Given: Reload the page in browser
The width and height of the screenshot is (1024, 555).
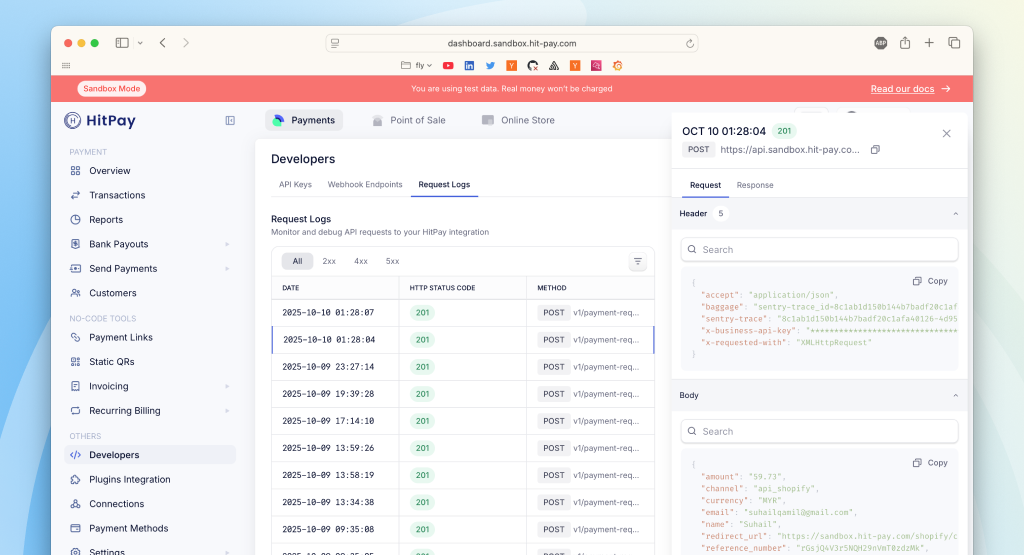Looking at the screenshot, I should (x=690, y=44).
